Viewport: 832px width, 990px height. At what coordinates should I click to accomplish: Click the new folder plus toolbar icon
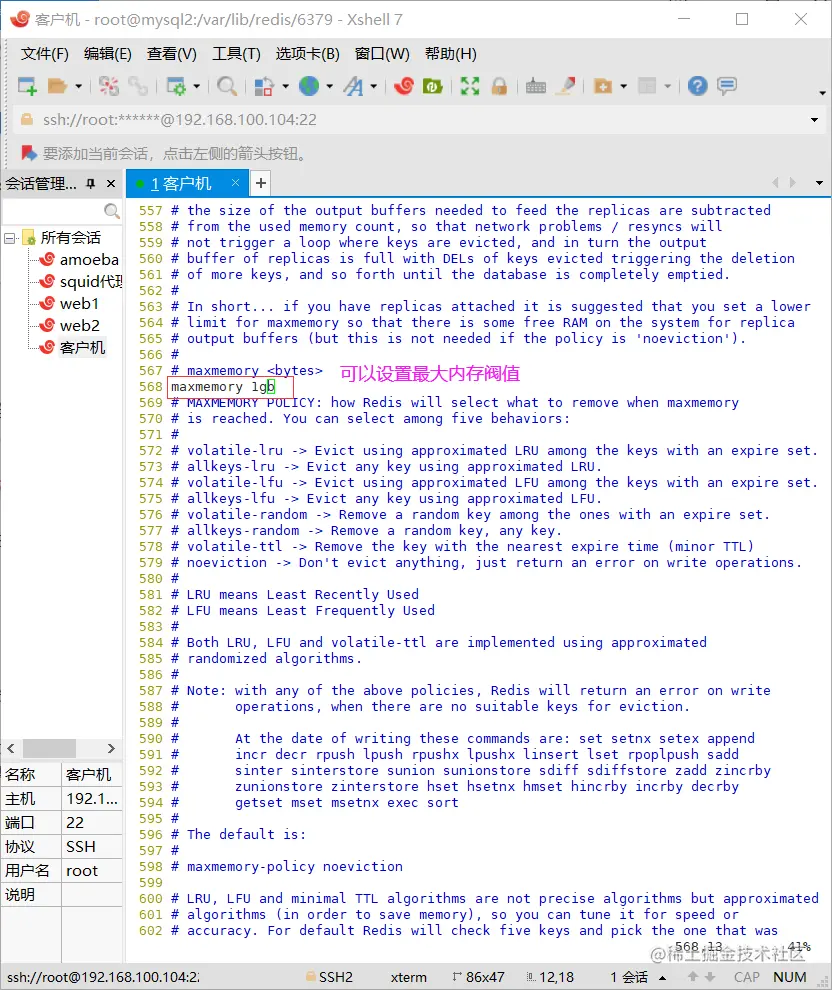[603, 86]
